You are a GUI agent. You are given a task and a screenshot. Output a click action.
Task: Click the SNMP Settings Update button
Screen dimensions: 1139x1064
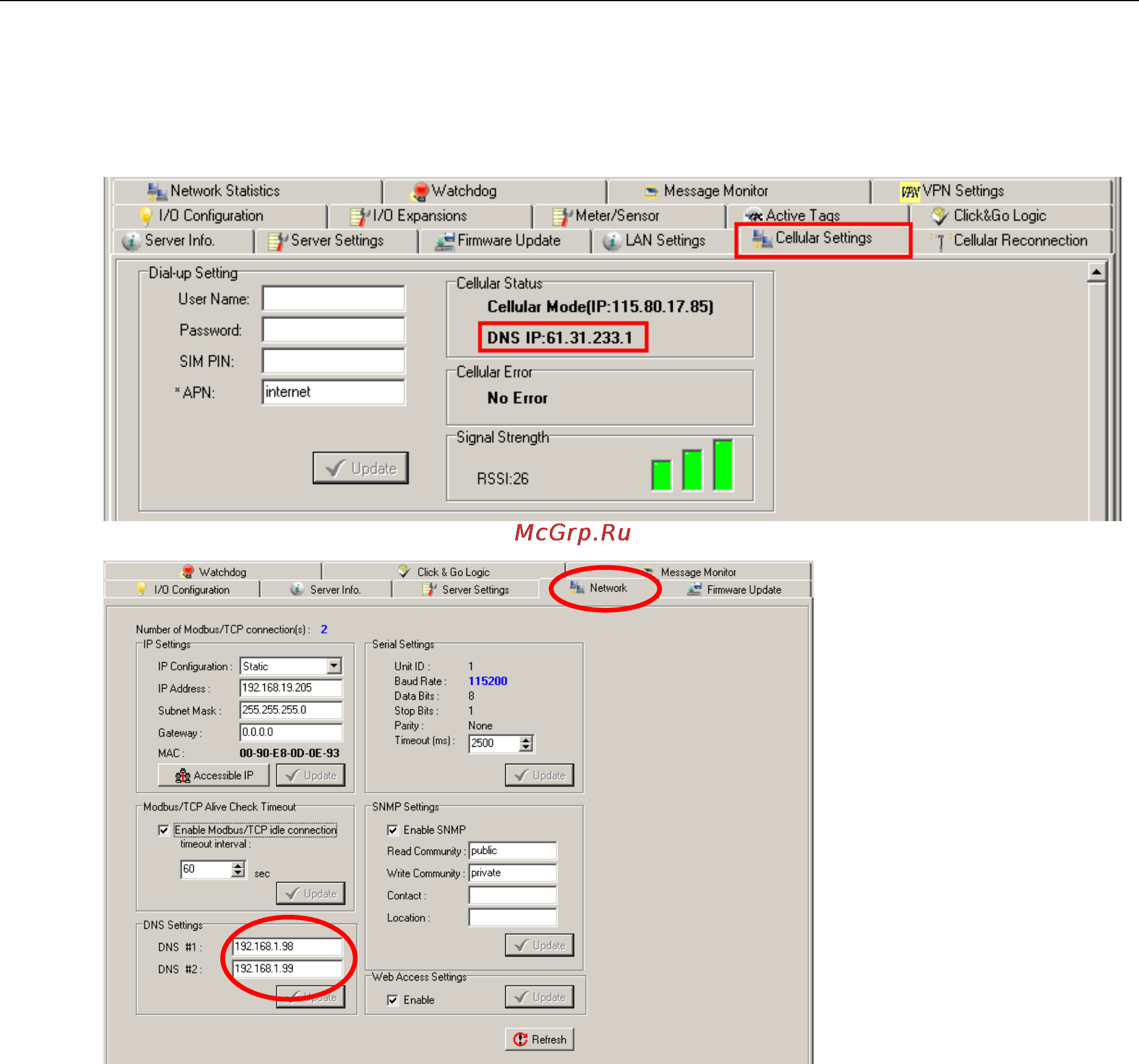click(x=539, y=945)
